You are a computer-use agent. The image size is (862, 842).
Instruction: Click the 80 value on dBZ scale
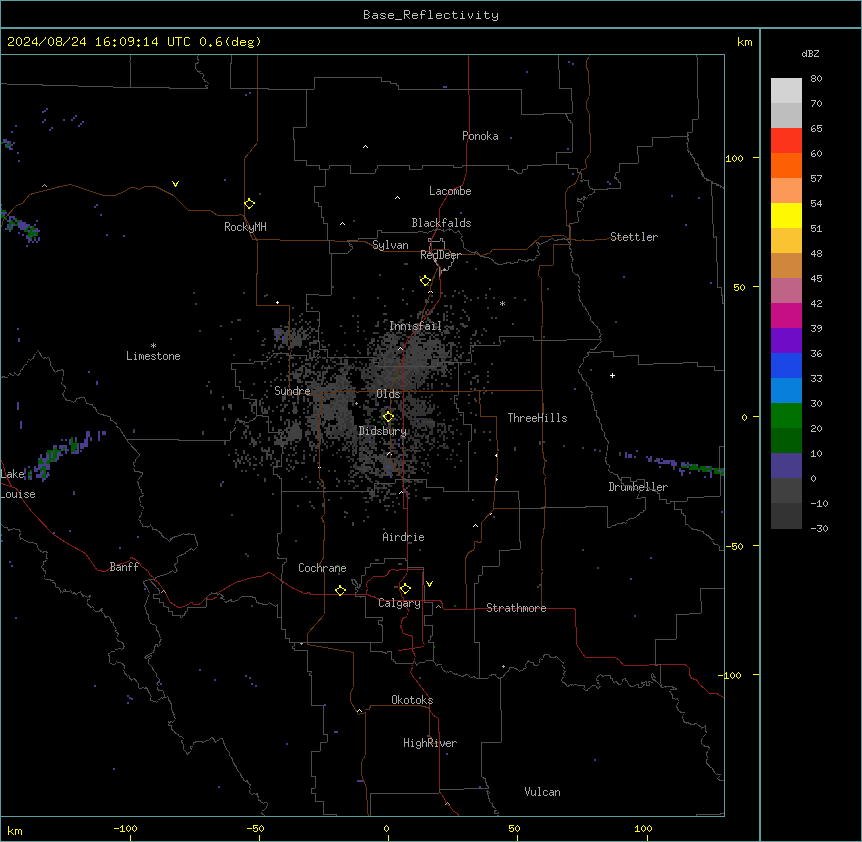coord(816,79)
